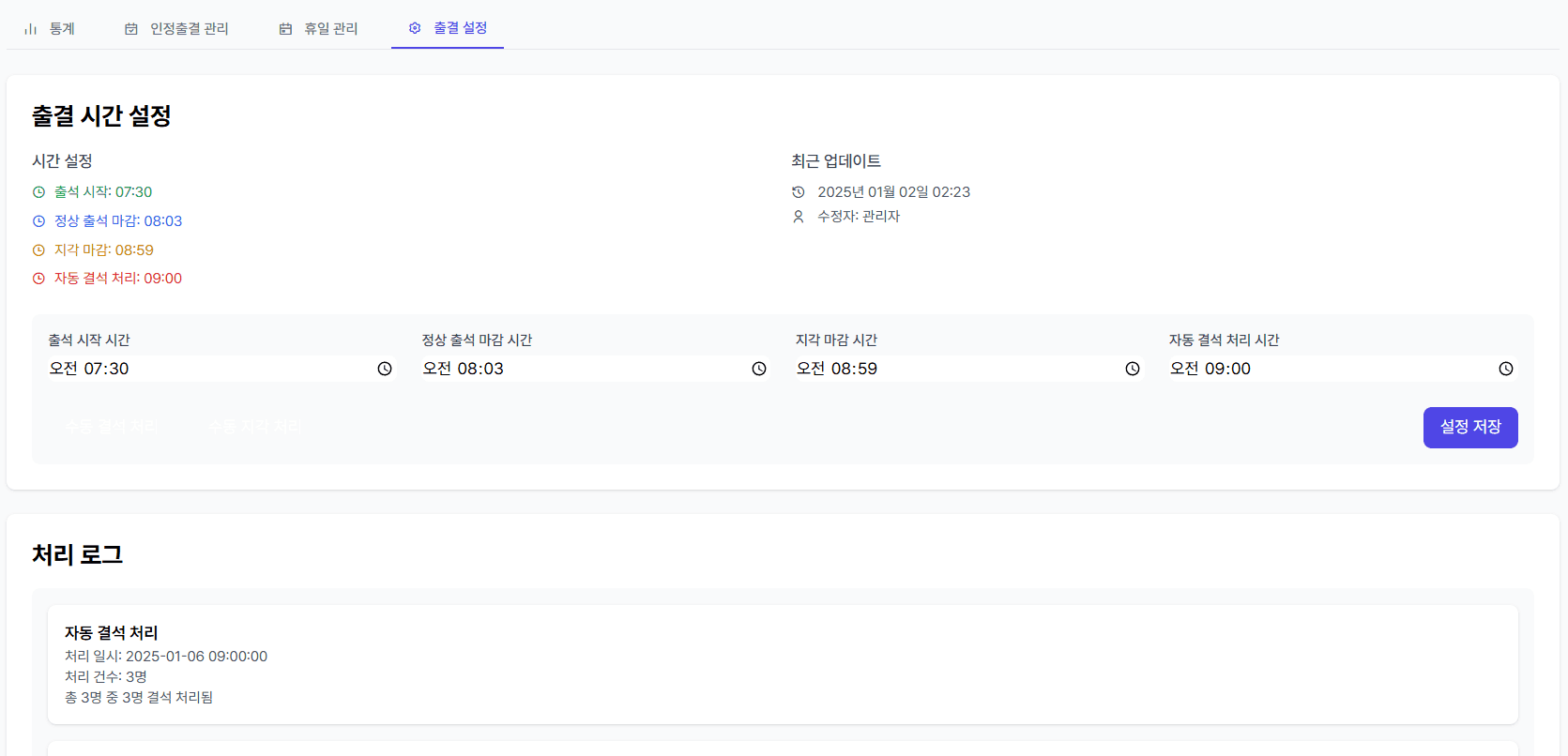Open time picker for 정상 출석 마감 시간
Image resolution: width=1568 pixels, height=756 pixels.
click(759, 369)
